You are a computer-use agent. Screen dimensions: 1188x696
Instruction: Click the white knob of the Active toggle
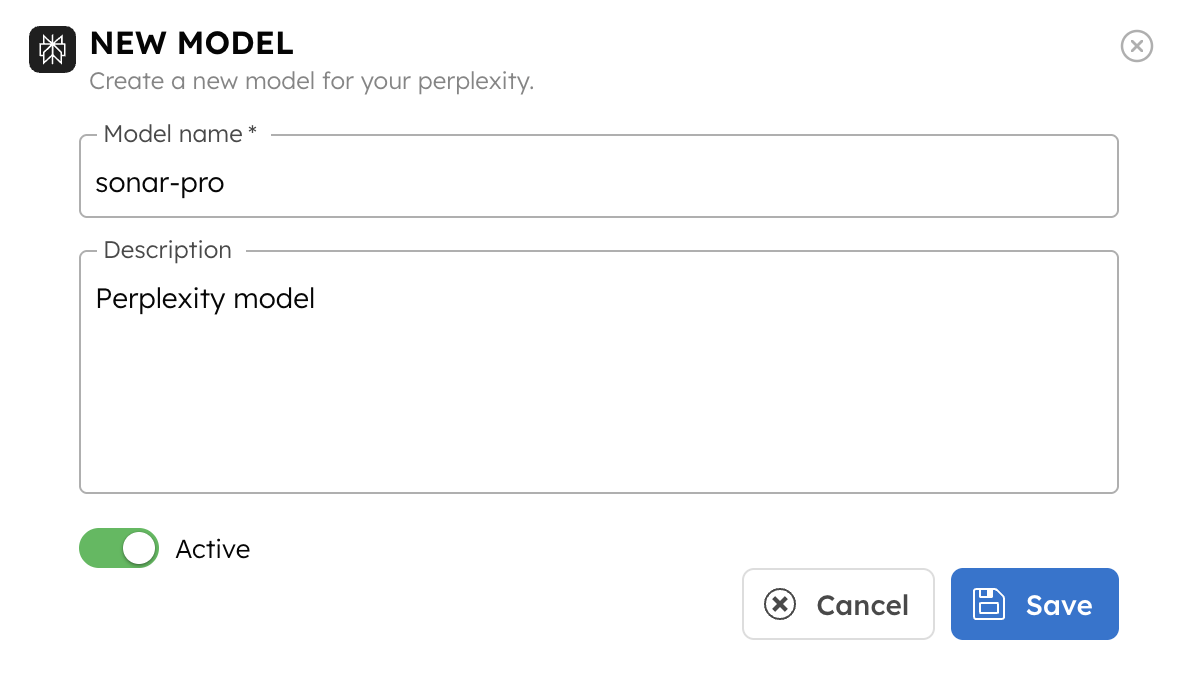(140, 548)
